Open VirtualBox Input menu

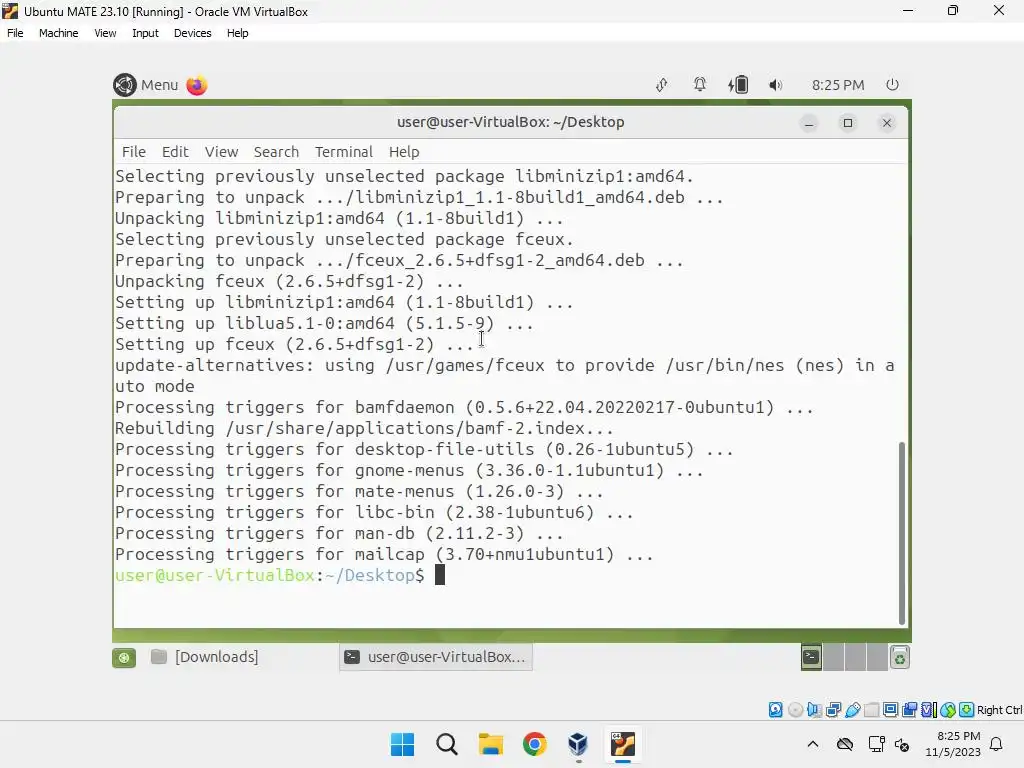tap(145, 33)
